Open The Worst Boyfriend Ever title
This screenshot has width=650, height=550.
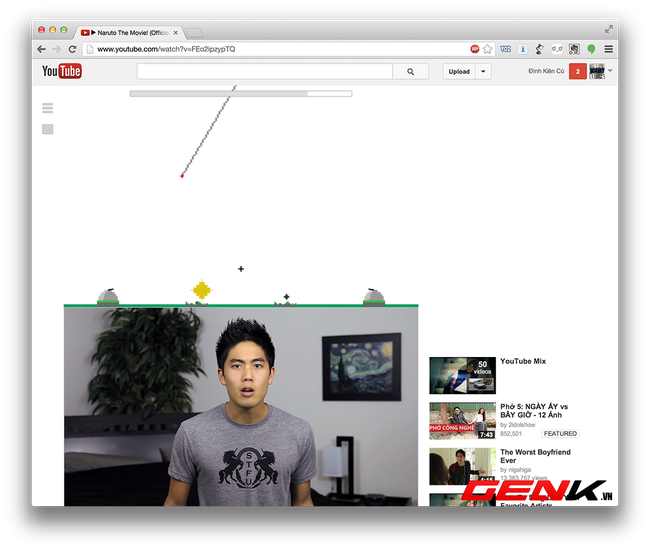click(x=535, y=456)
